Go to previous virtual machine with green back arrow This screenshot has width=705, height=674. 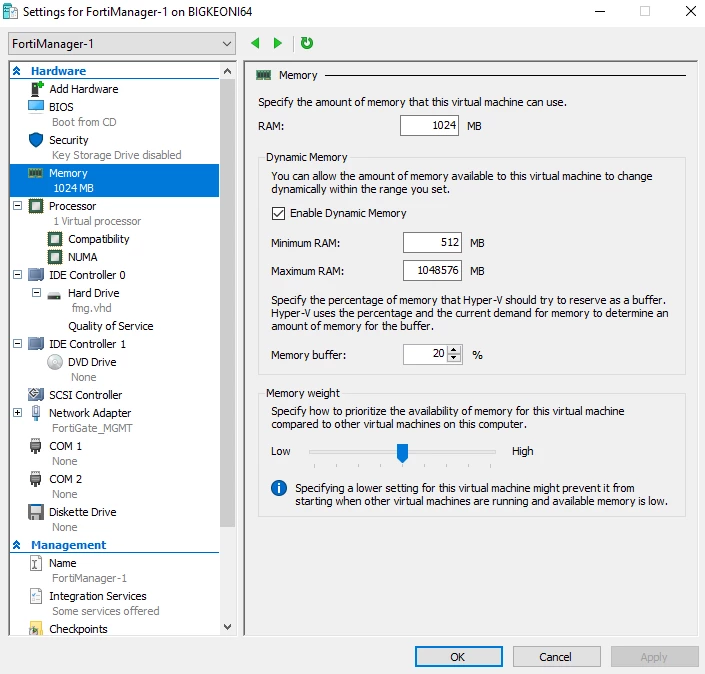[255, 43]
